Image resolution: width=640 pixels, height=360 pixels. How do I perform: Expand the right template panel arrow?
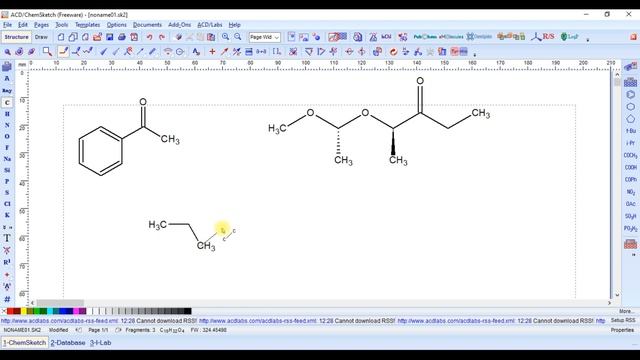click(x=633, y=255)
